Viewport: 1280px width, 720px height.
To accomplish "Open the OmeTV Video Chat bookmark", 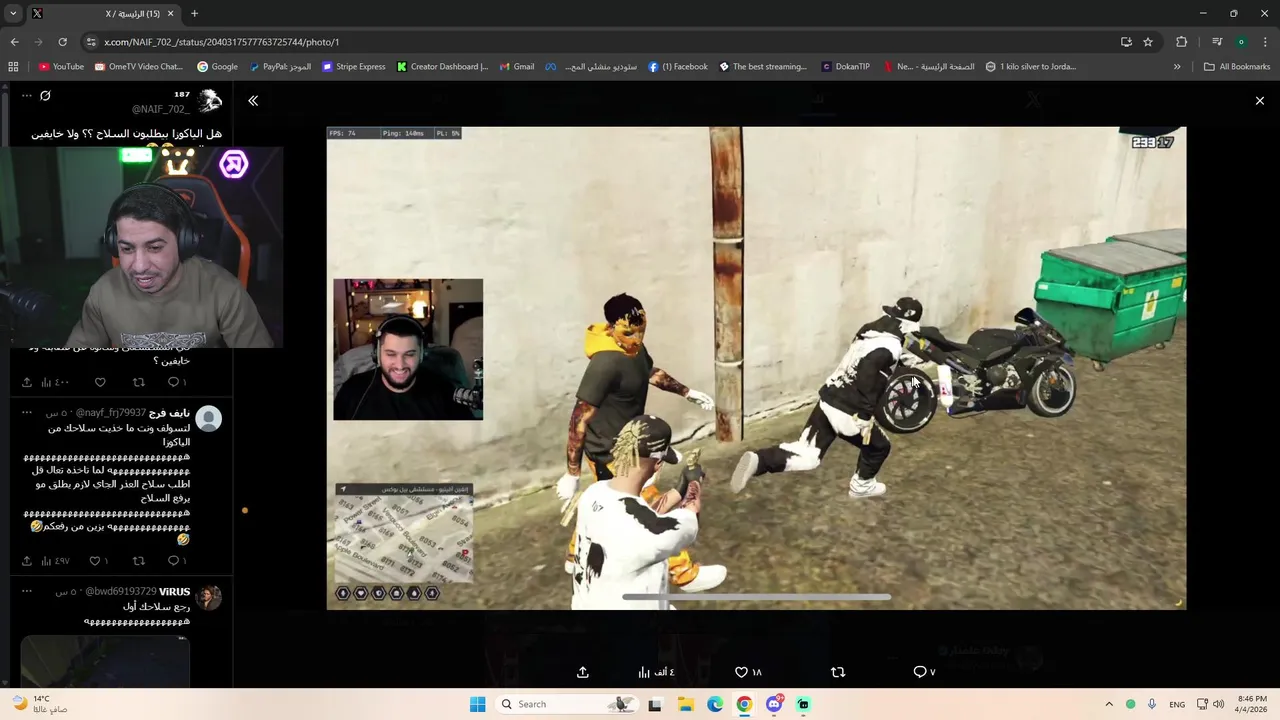I will click(x=138, y=67).
